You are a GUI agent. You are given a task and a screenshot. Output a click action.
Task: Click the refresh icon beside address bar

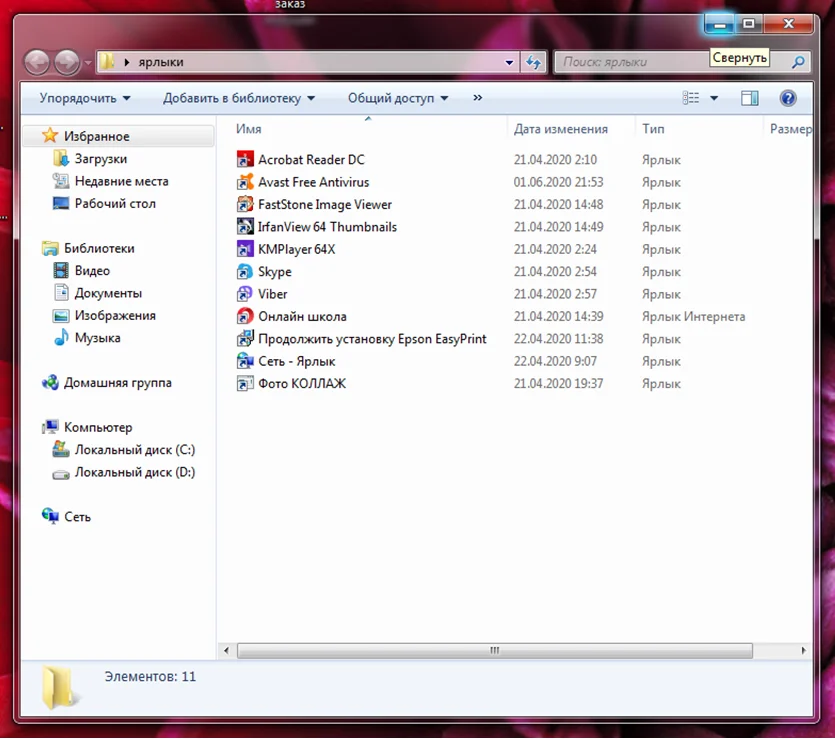[533, 62]
